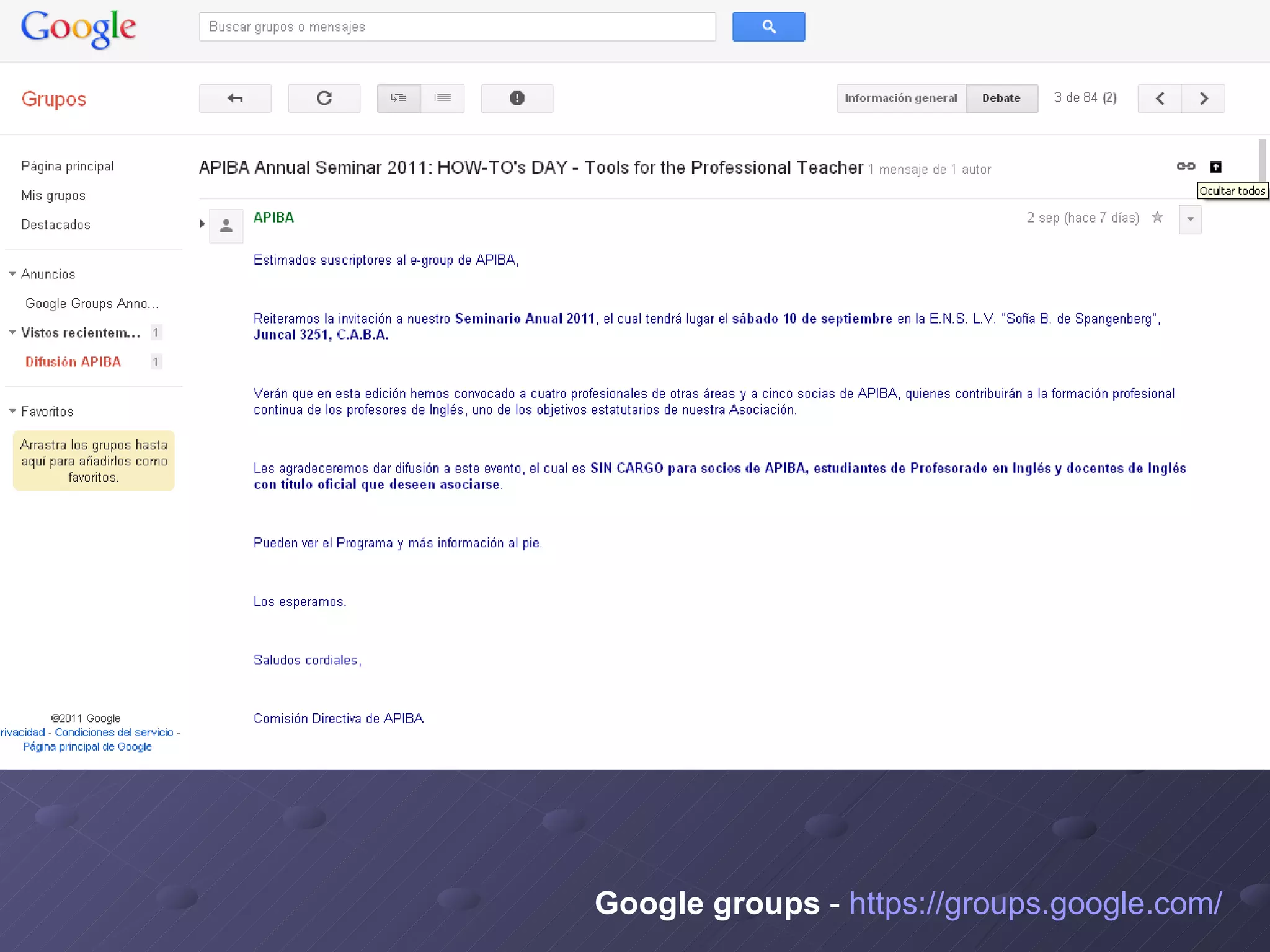Collapse the APIBA message with triangle
Image resolution: width=1270 pixels, height=952 pixels.
(x=202, y=224)
